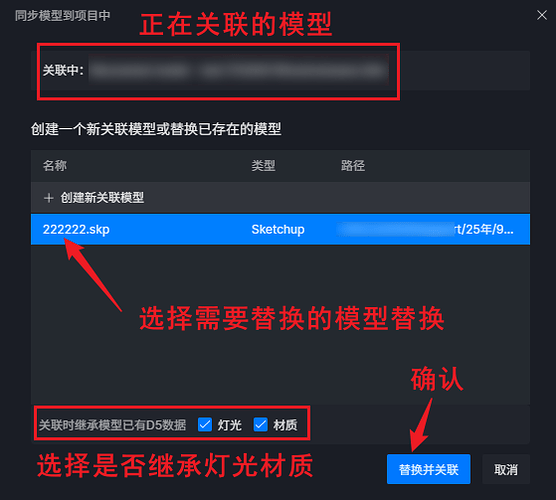Click the empty area of the model list
Viewport: 556px width, 500px height.
[280, 324]
